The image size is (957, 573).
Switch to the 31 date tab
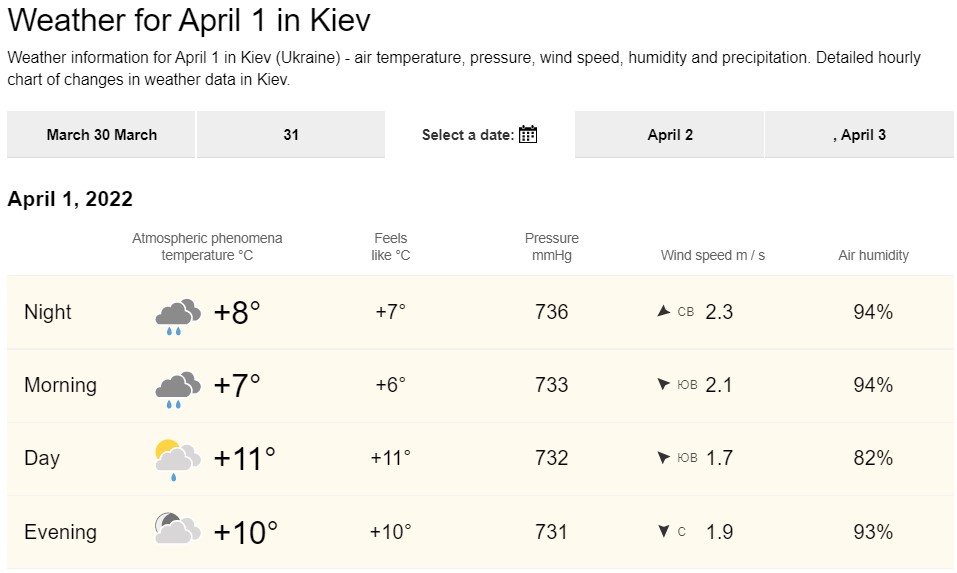pos(291,135)
